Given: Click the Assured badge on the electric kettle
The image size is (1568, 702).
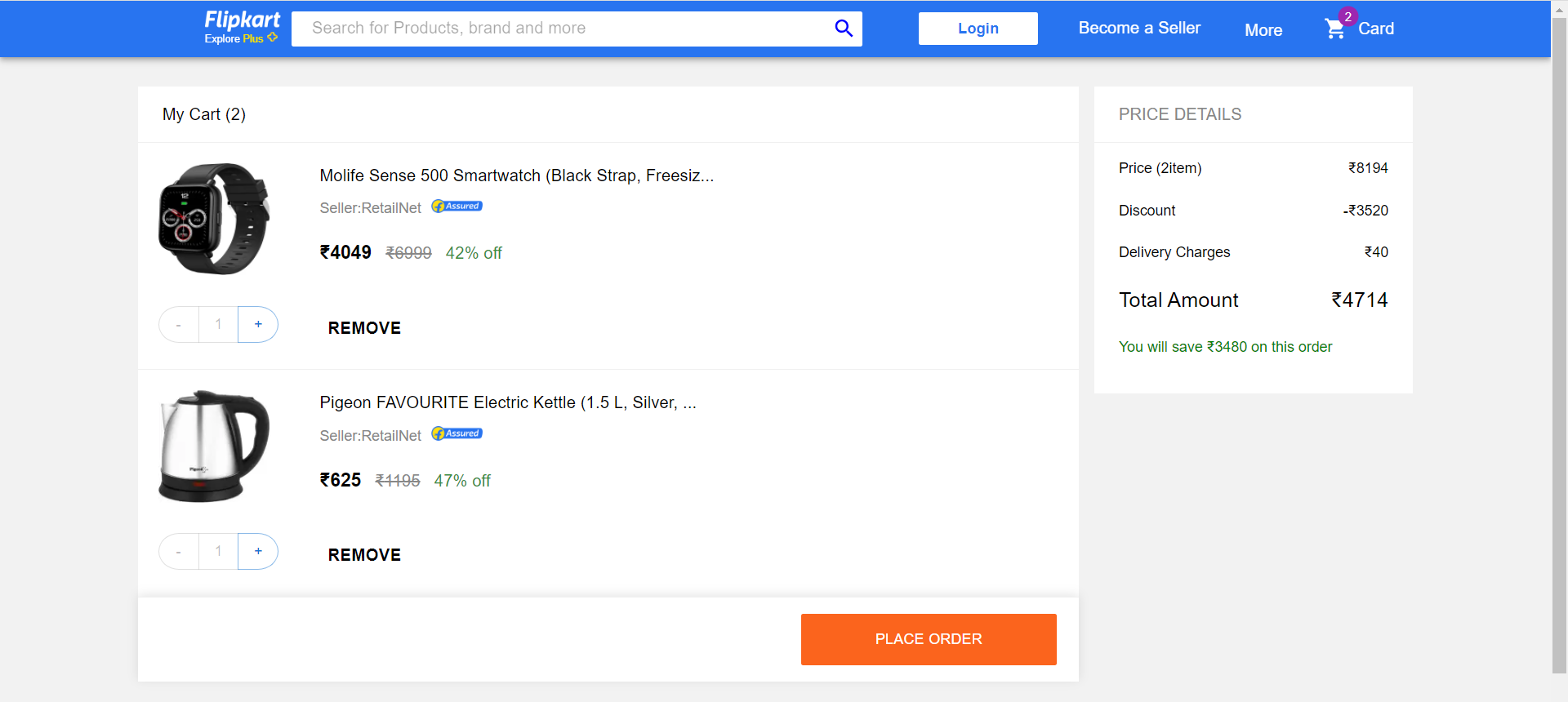Looking at the screenshot, I should click(456, 433).
